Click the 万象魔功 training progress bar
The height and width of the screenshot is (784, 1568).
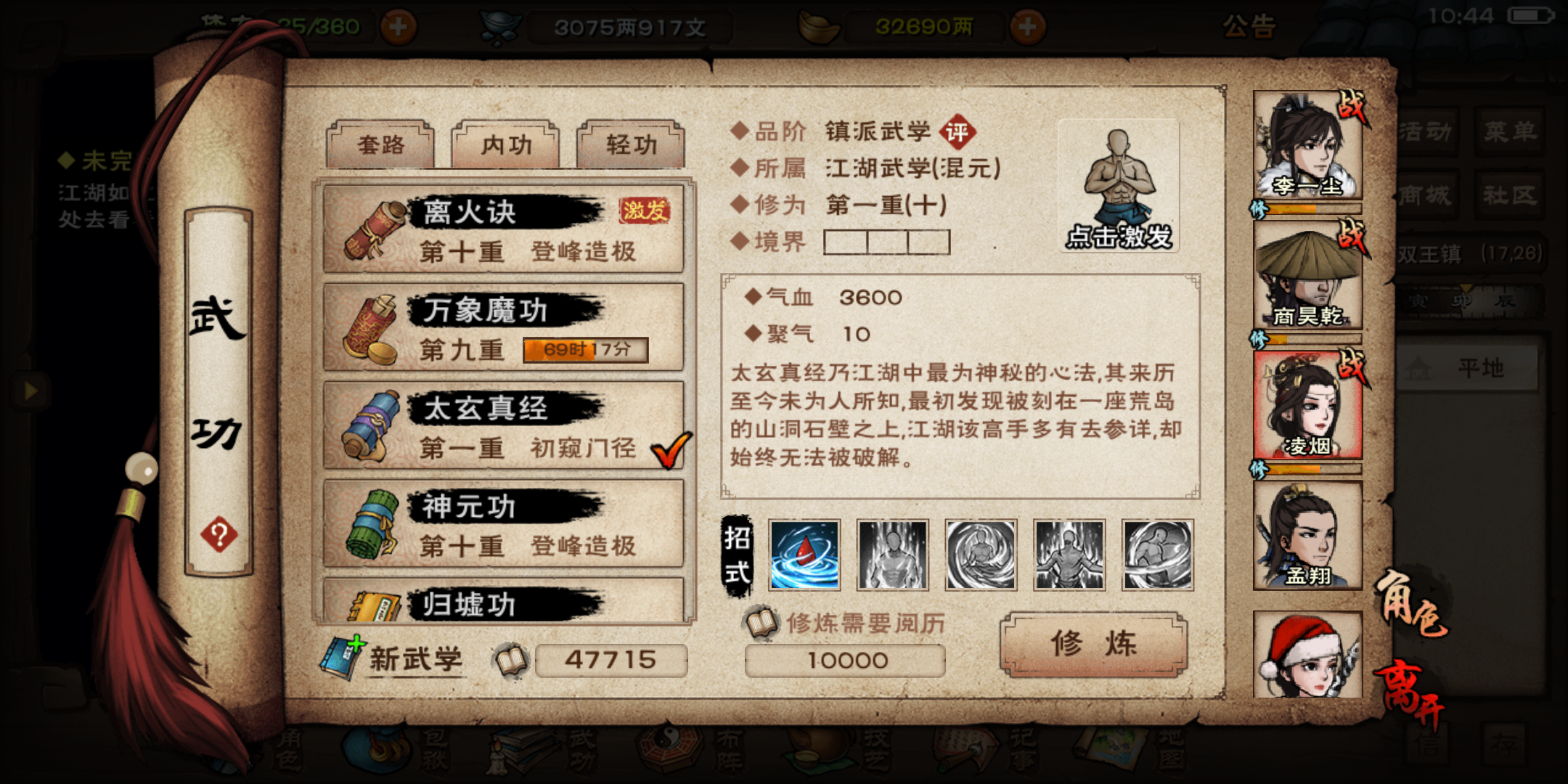585,350
